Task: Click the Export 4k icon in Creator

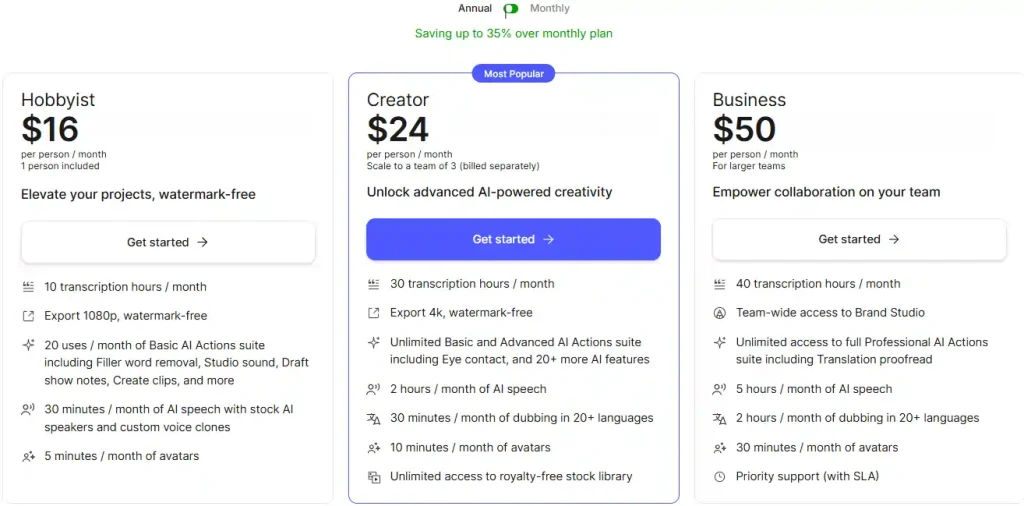Action: [x=374, y=313]
